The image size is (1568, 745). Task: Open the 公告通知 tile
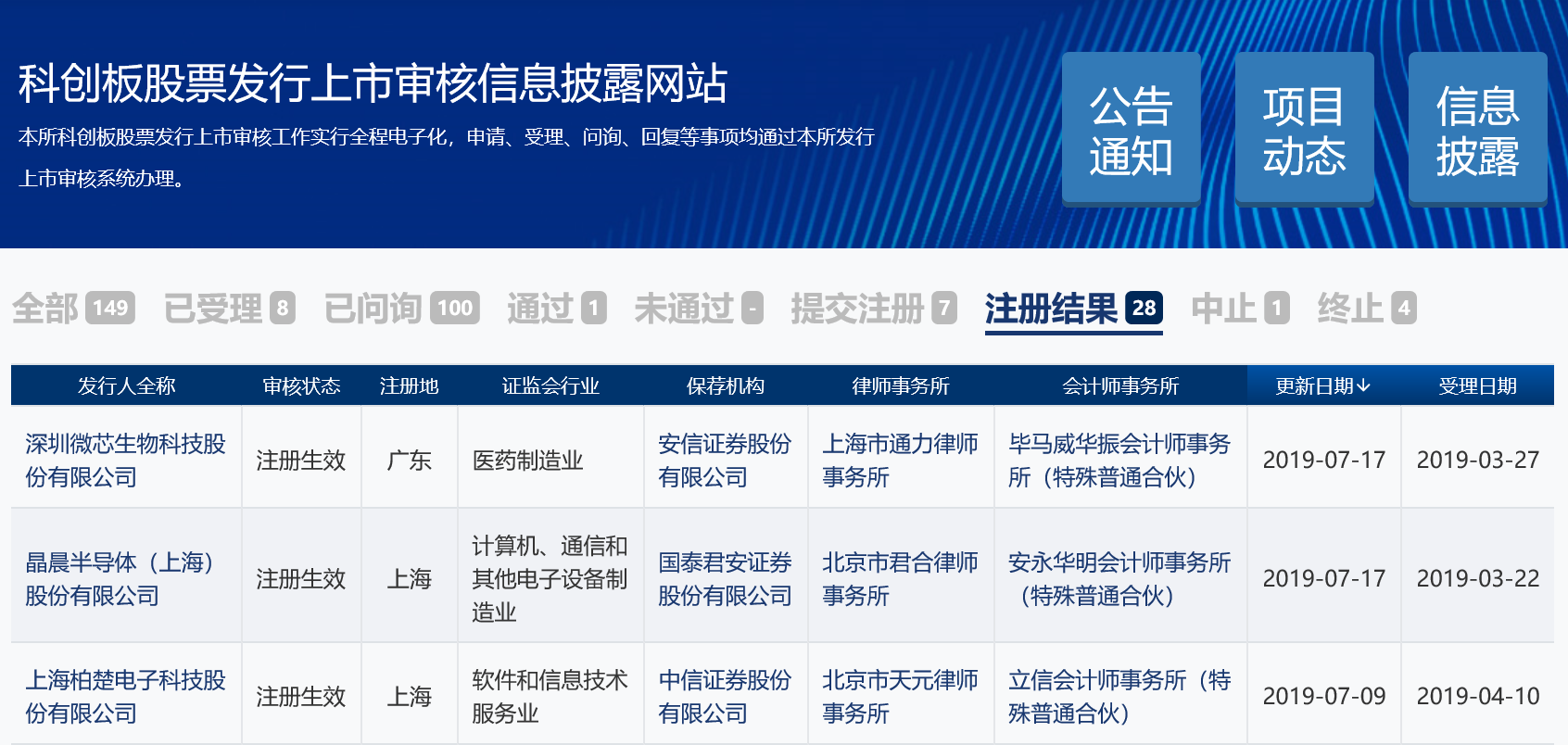click(1131, 128)
